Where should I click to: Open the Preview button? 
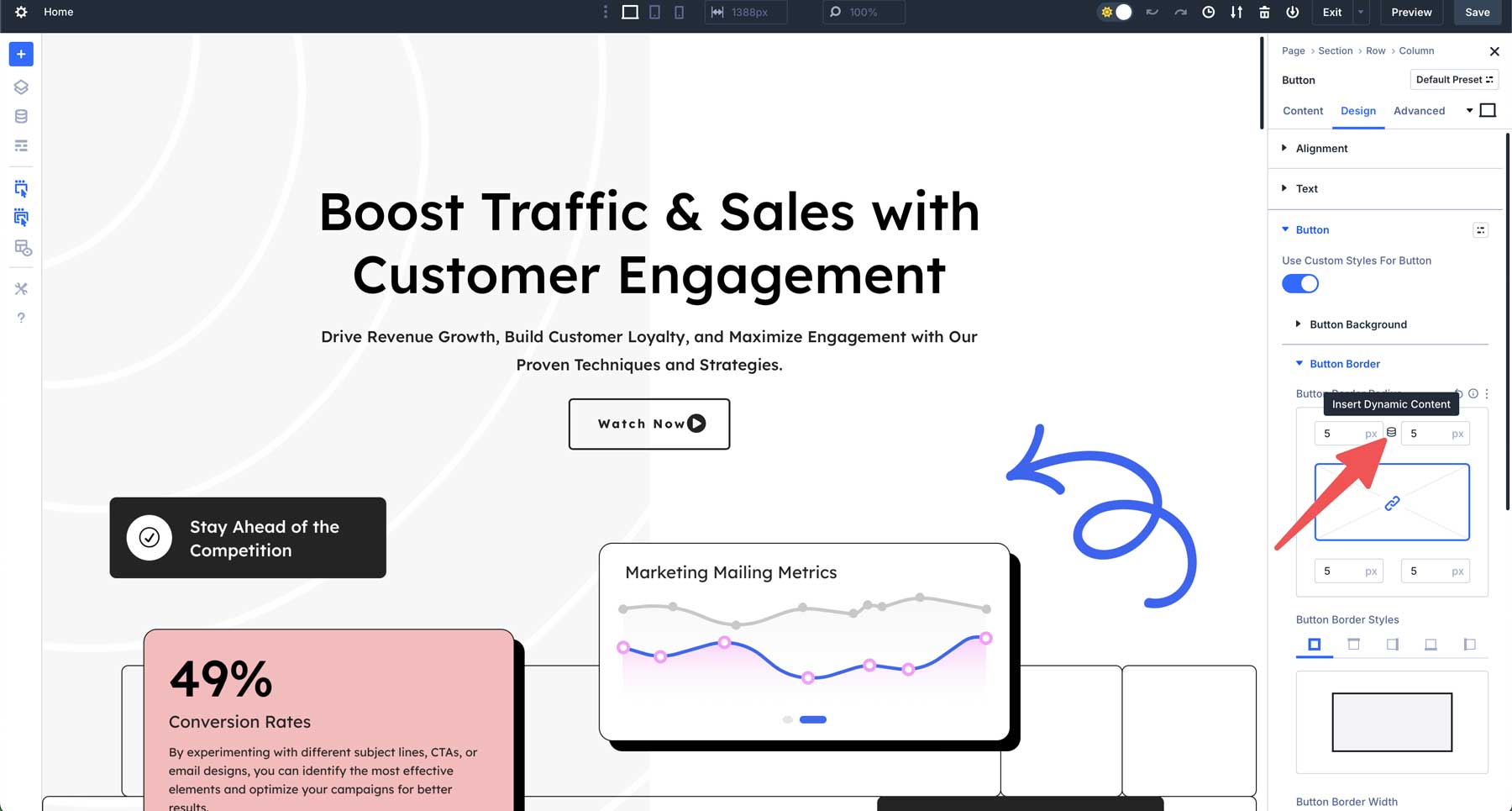click(x=1411, y=13)
